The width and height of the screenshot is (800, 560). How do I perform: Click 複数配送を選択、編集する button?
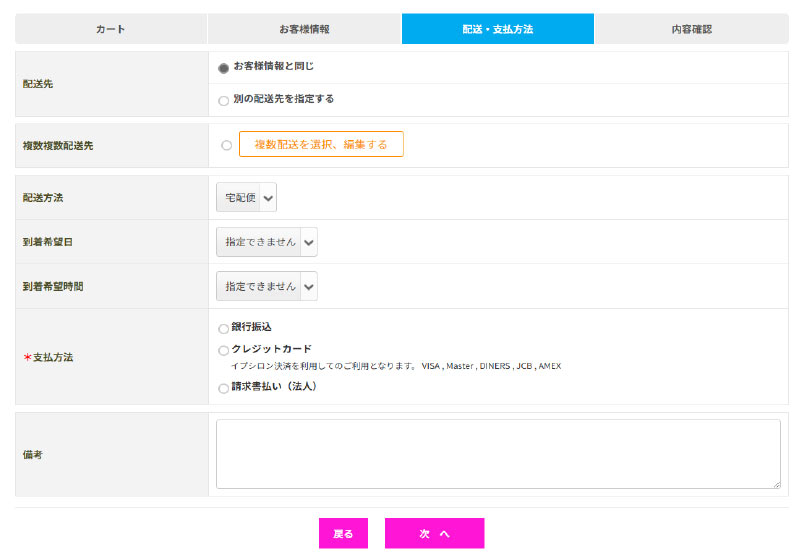coord(321,144)
